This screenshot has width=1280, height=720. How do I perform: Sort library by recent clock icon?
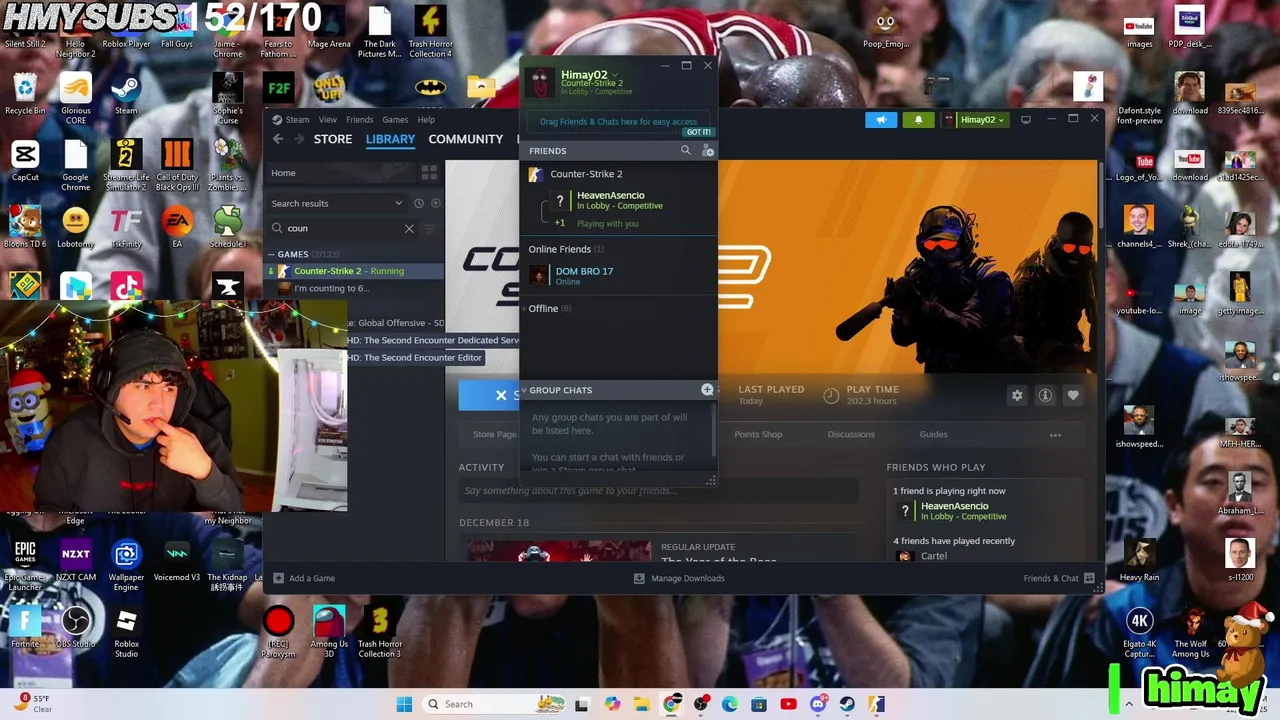(419, 203)
